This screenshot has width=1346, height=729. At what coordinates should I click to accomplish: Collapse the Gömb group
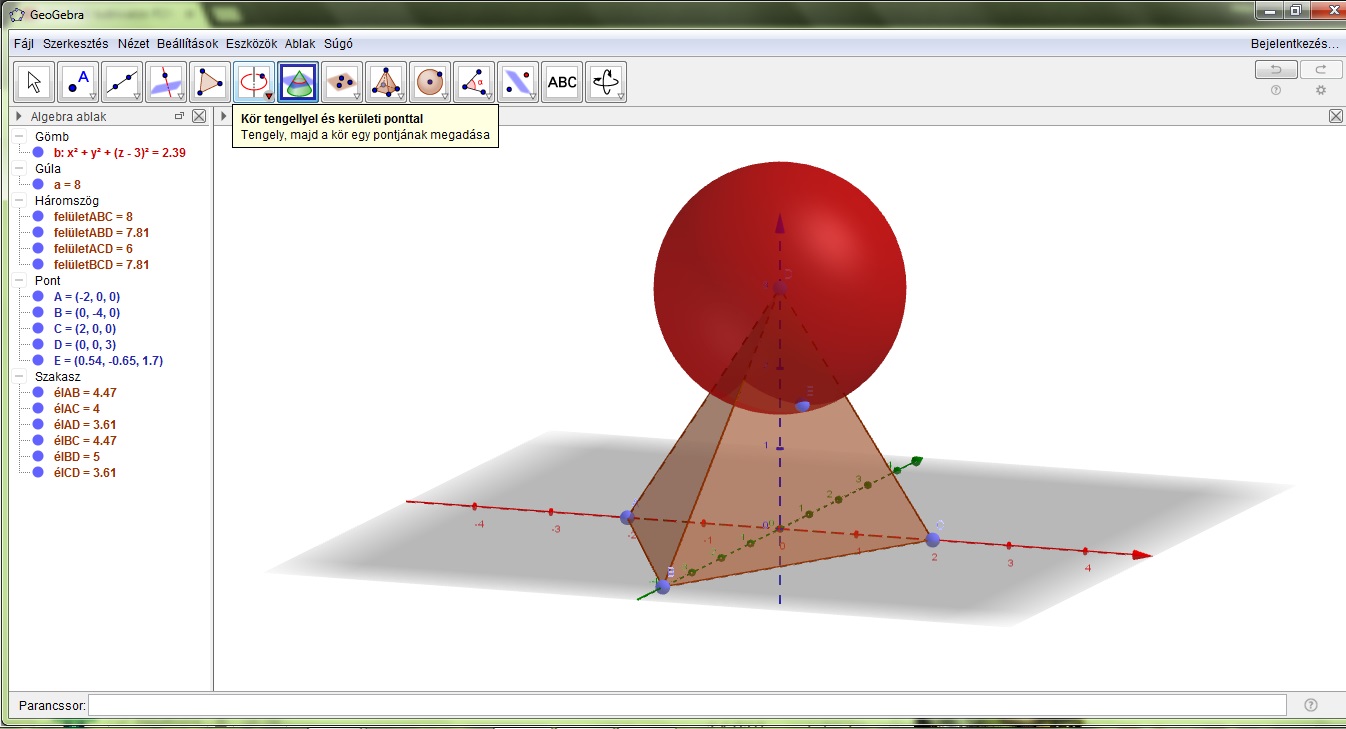tap(20, 137)
